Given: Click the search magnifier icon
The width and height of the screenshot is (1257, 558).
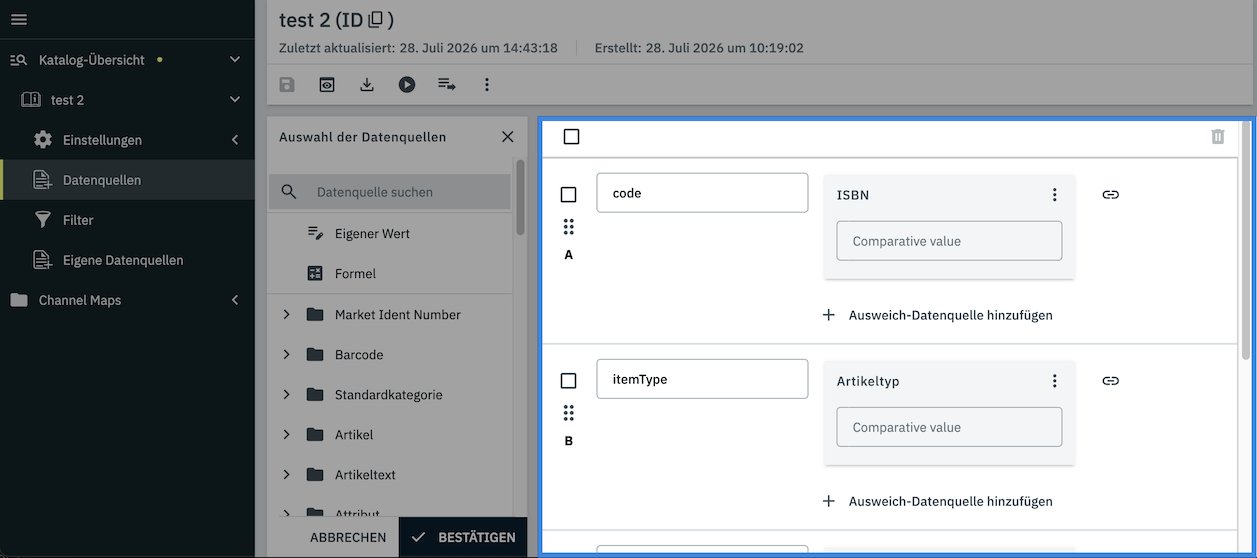Looking at the screenshot, I should 289,192.
